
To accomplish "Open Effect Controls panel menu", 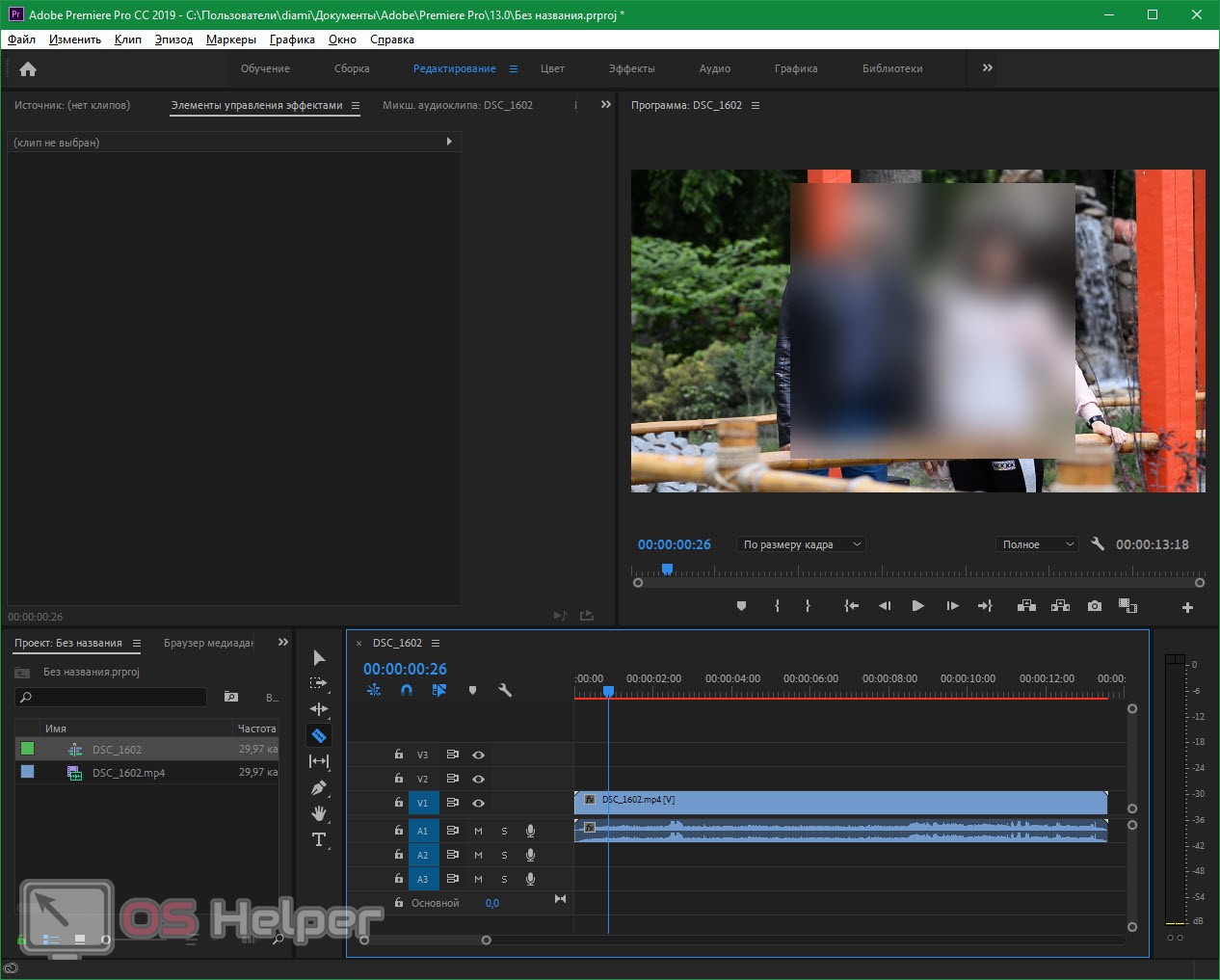I will click(355, 105).
